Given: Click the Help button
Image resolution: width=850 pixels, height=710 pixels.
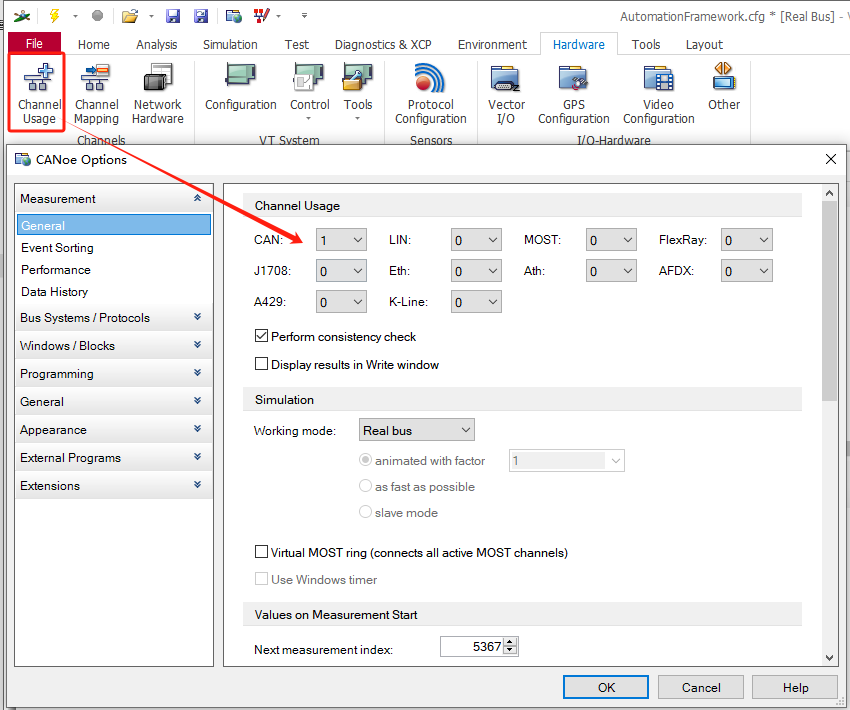Looking at the screenshot, I should point(795,687).
